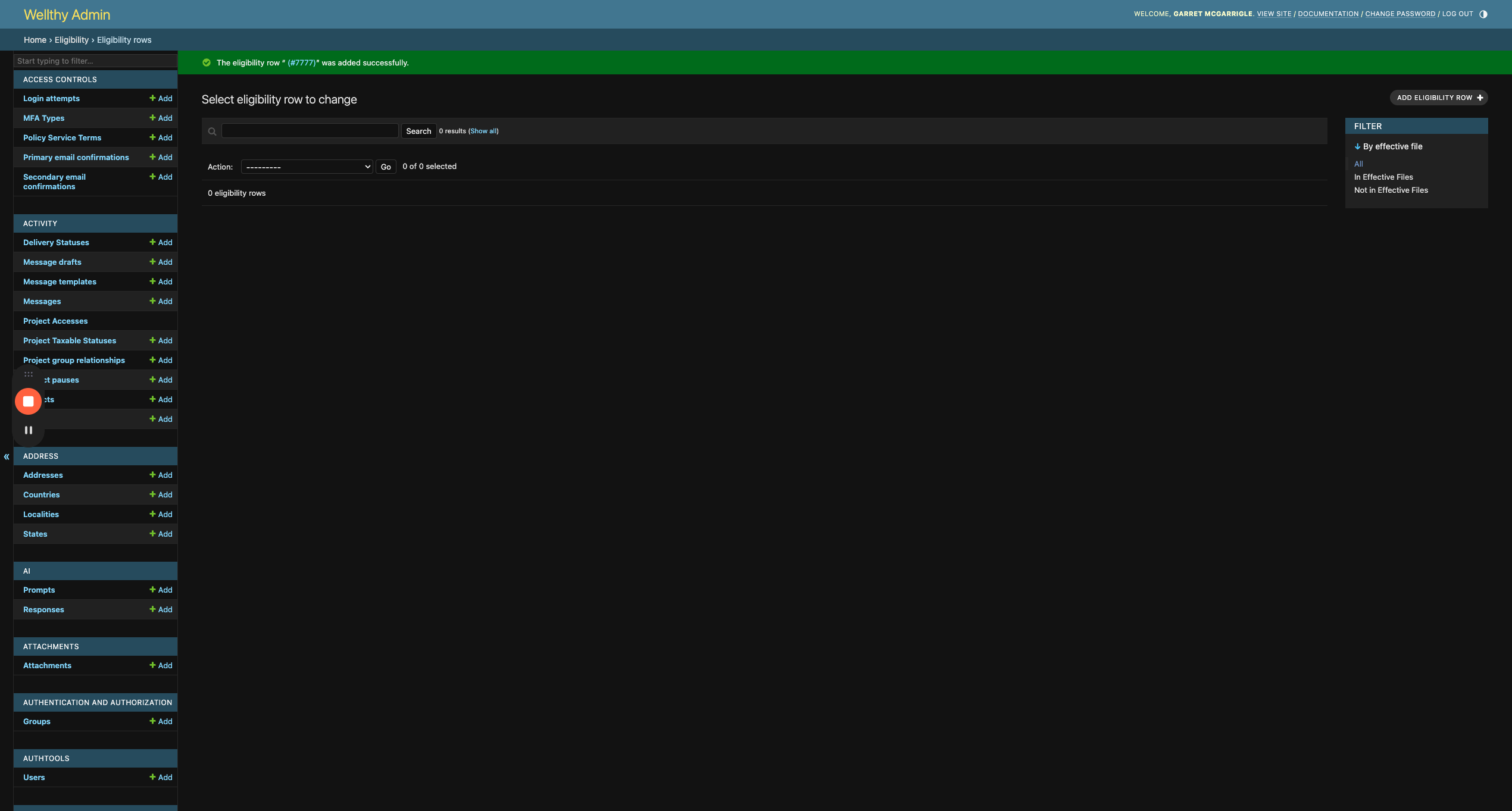Image resolution: width=1512 pixels, height=811 pixels.
Task: Add a new Address
Action: pos(161,475)
